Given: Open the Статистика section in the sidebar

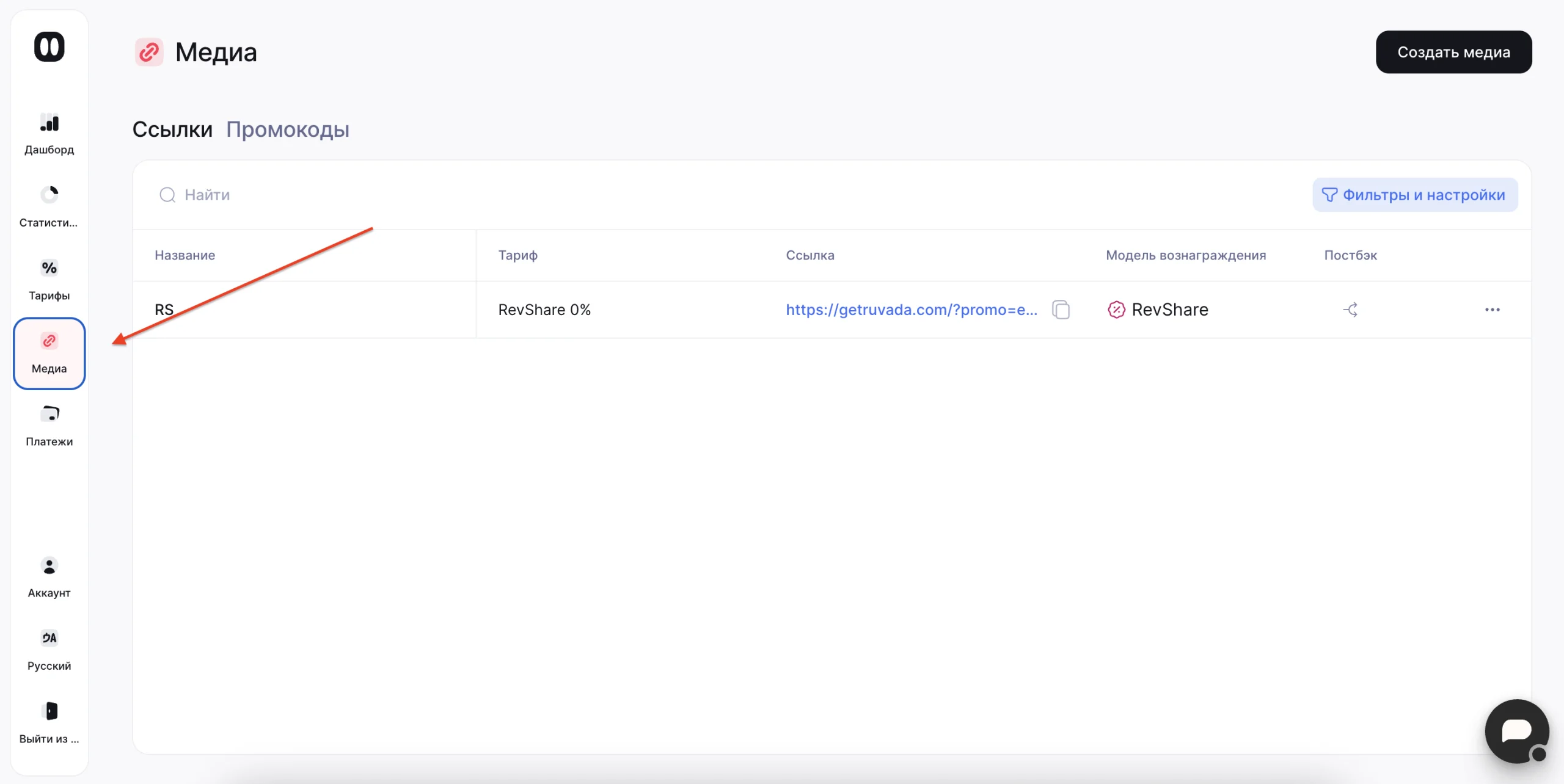Looking at the screenshot, I should [x=49, y=207].
